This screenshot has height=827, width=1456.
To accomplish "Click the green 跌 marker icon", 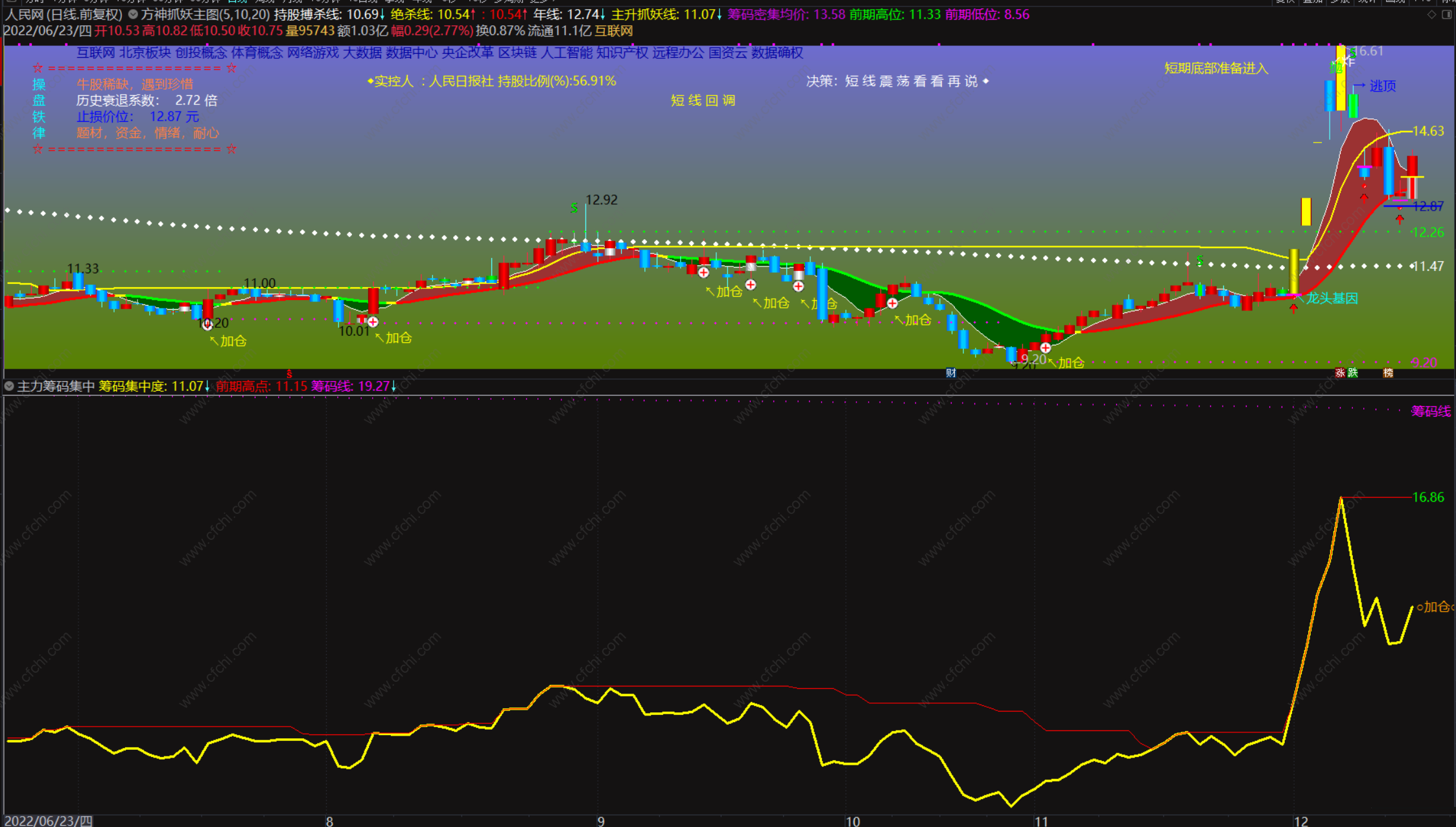I will click(1352, 373).
